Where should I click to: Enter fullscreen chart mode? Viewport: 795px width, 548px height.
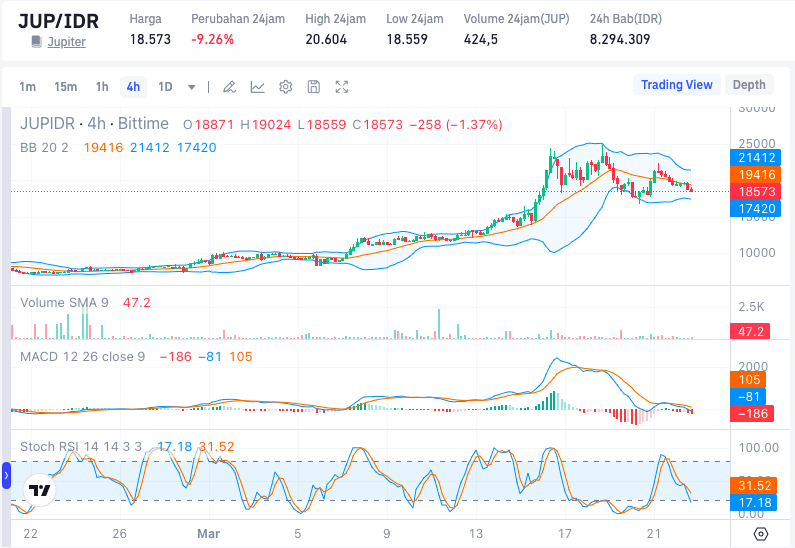click(342, 87)
